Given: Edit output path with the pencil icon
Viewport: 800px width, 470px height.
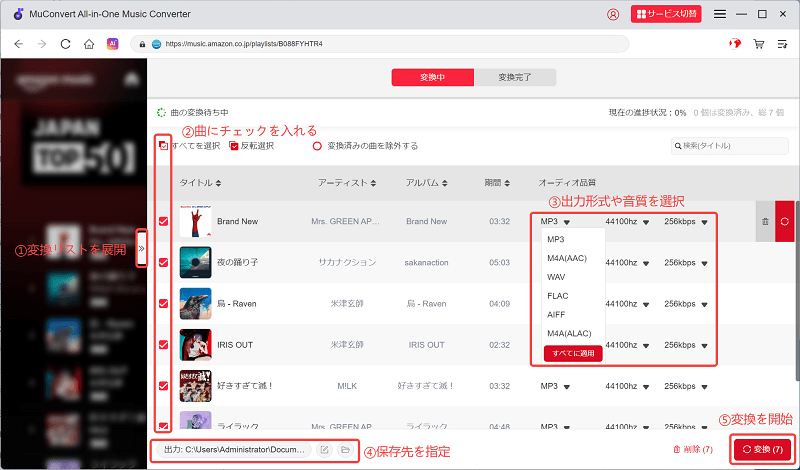Looking at the screenshot, I should coord(324,450).
